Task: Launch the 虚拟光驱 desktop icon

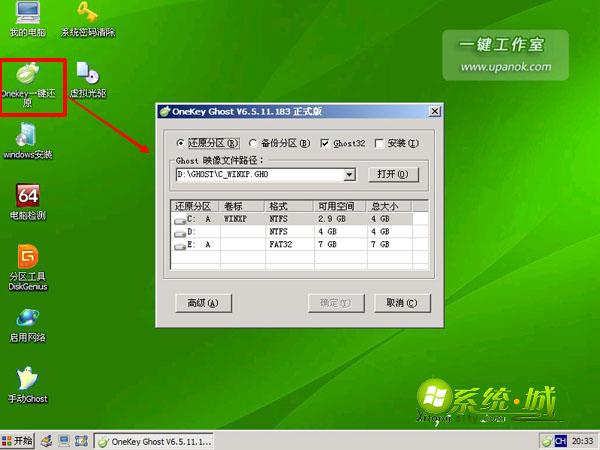Action: [x=88, y=79]
